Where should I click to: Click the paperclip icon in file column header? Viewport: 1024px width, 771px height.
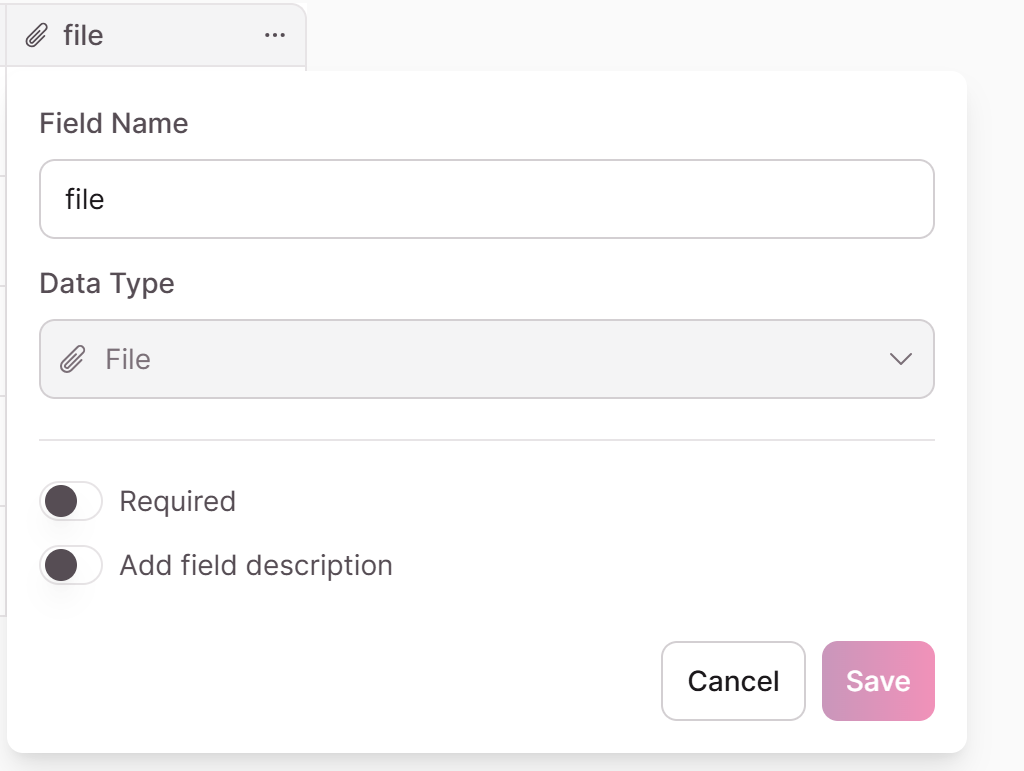point(37,35)
